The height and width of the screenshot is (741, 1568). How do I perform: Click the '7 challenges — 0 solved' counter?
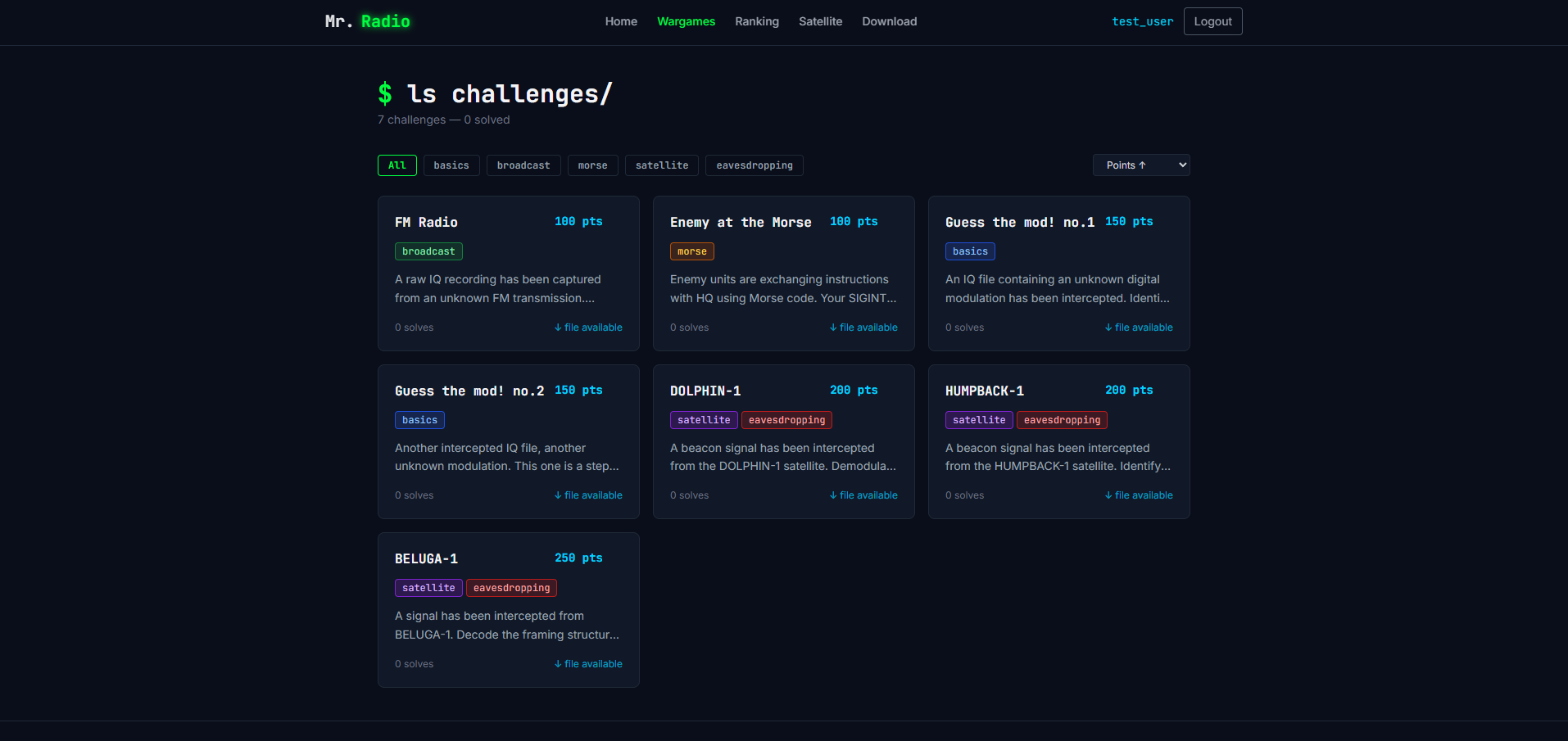[443, 120]
